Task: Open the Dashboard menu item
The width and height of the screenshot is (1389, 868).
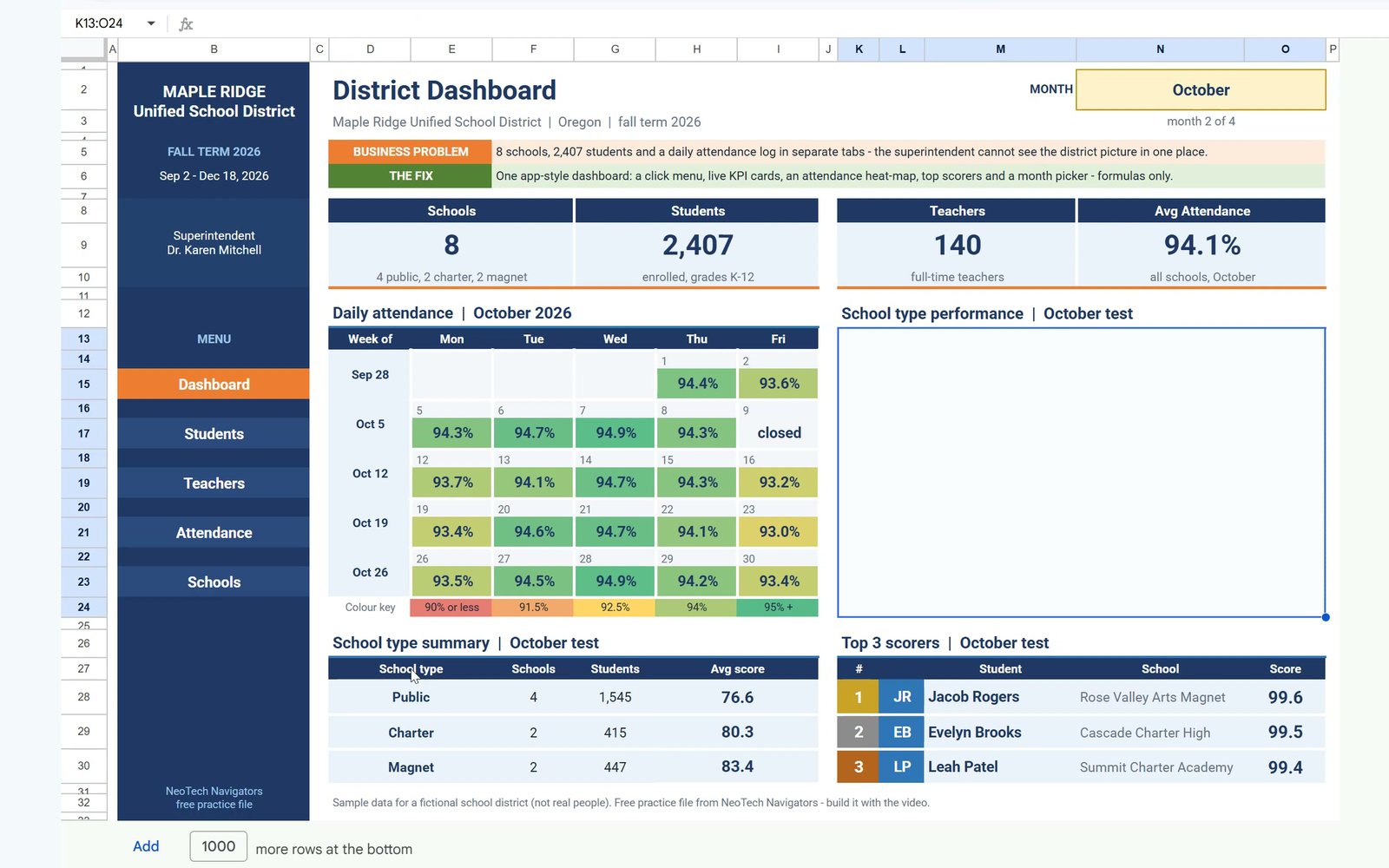Action: [214, 385]
